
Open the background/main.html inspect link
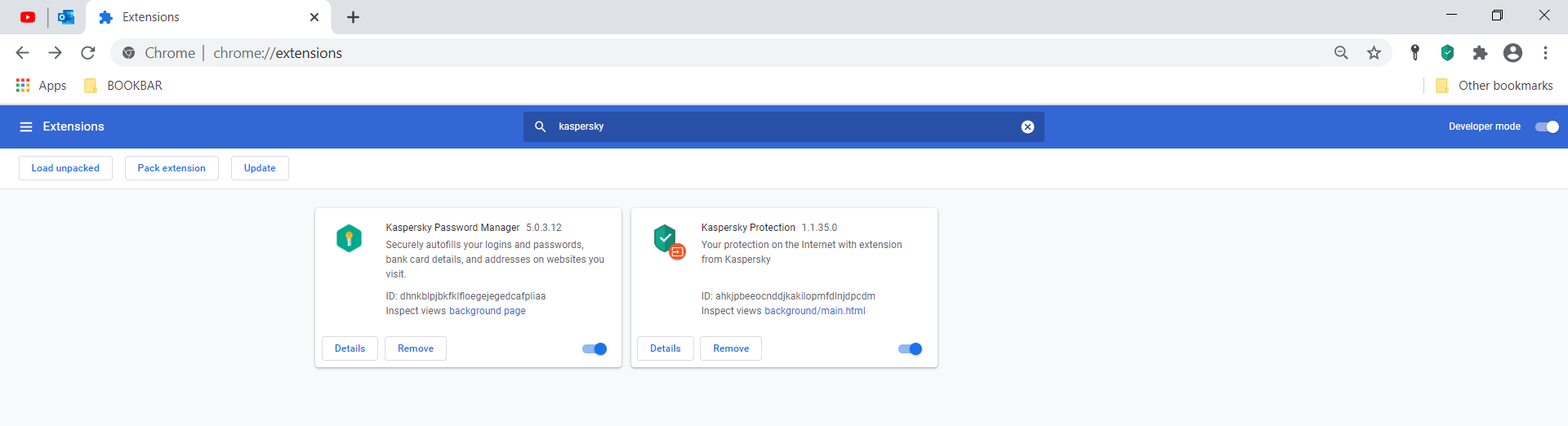click(x=814, y=311)
